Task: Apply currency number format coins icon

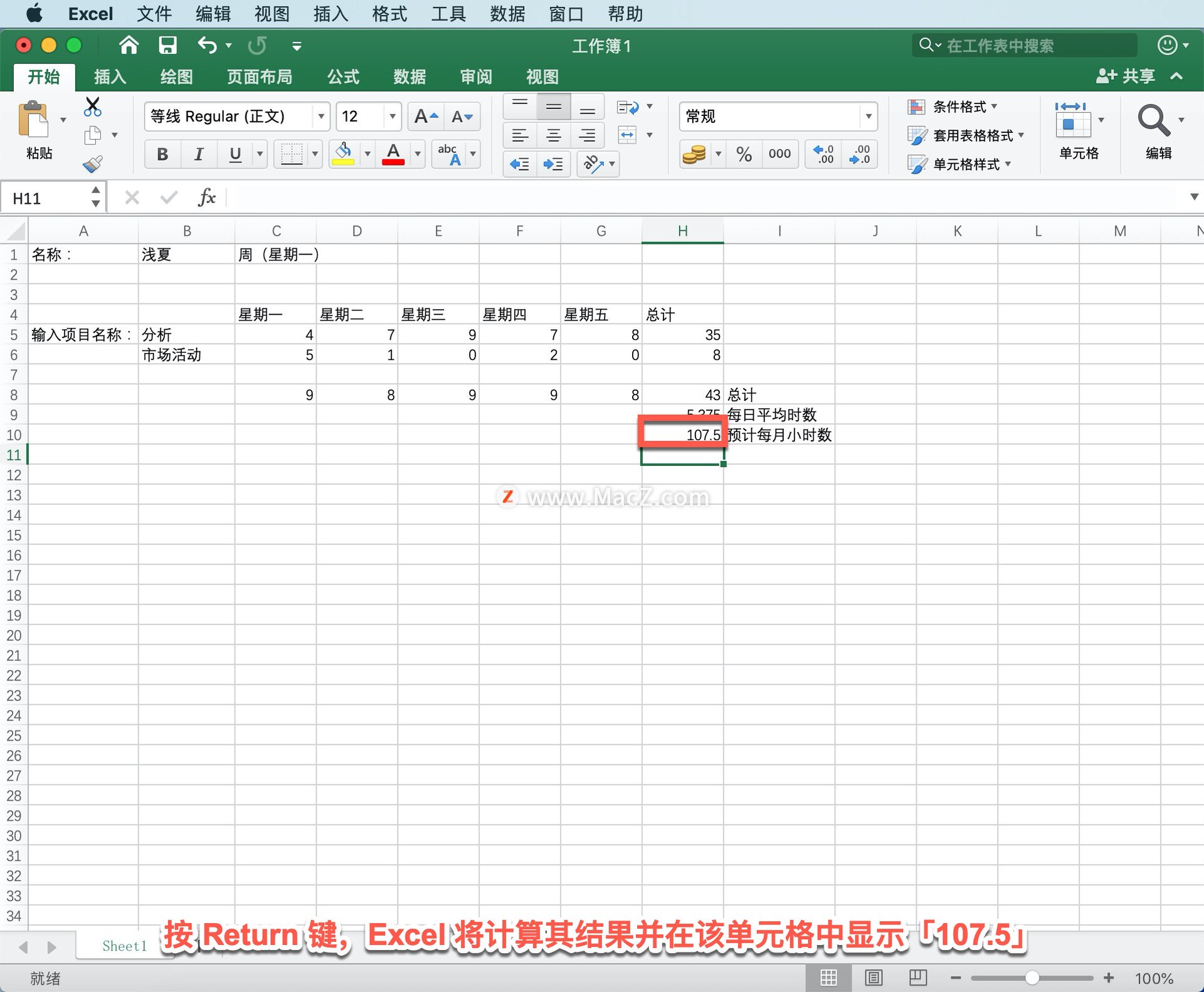Action: pos(694,154)
